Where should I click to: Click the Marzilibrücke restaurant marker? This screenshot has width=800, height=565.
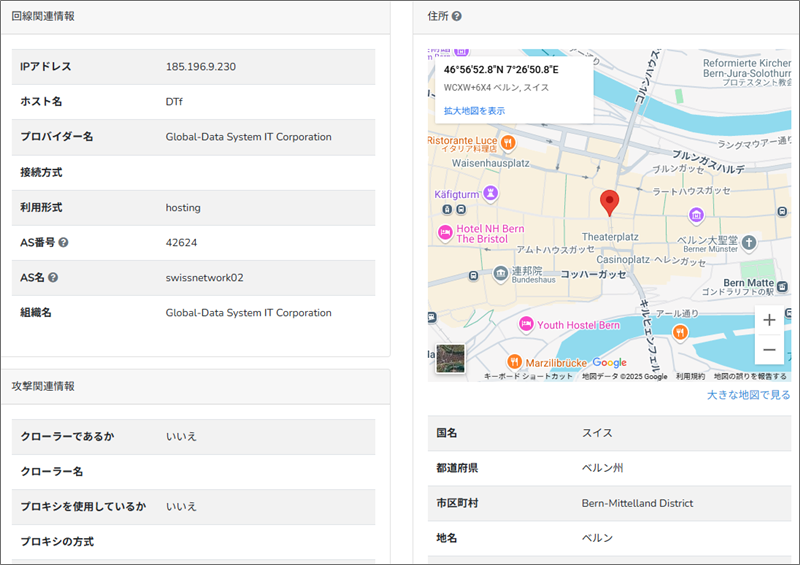click(x=514, y=361)
